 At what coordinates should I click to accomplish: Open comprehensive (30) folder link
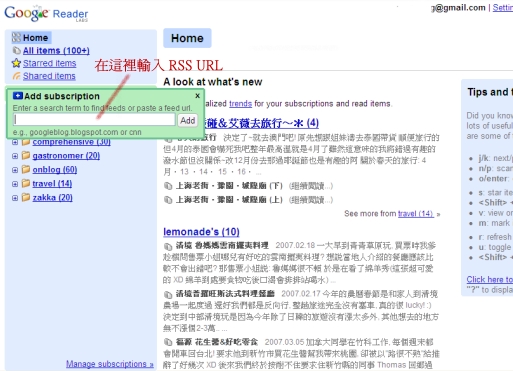pos(71,142)
